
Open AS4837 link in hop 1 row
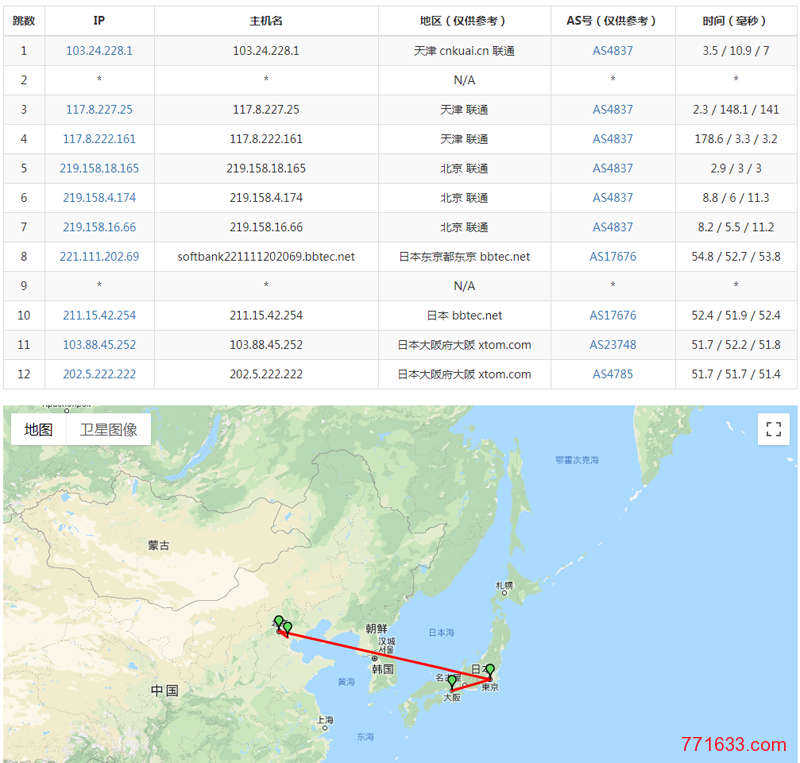click(612, 51)
